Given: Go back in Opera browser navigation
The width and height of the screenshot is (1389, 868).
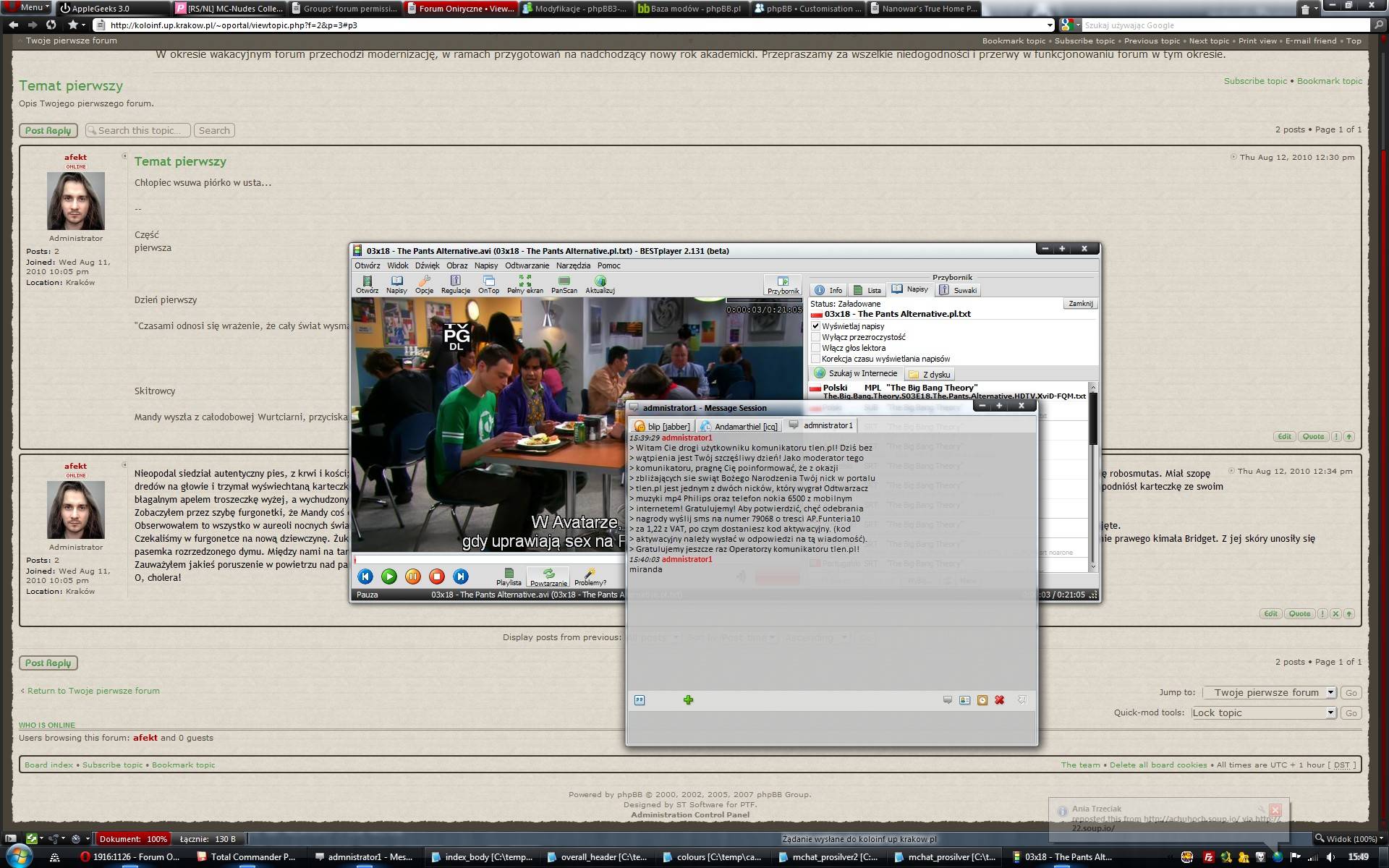Looking at the screenshot, I should click(13, 25).
